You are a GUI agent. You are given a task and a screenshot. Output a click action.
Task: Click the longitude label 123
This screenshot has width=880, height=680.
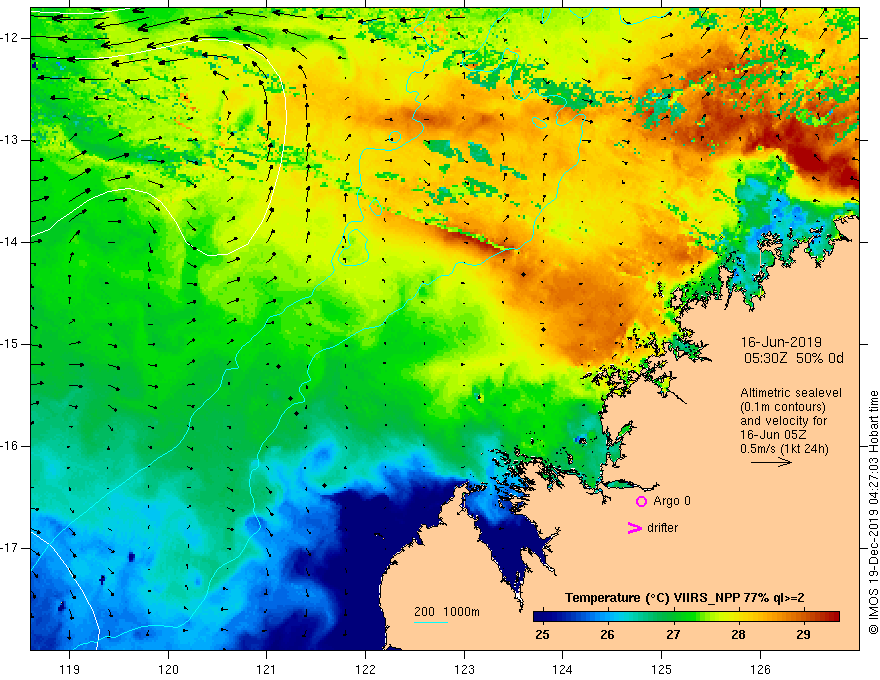(464, 669)
